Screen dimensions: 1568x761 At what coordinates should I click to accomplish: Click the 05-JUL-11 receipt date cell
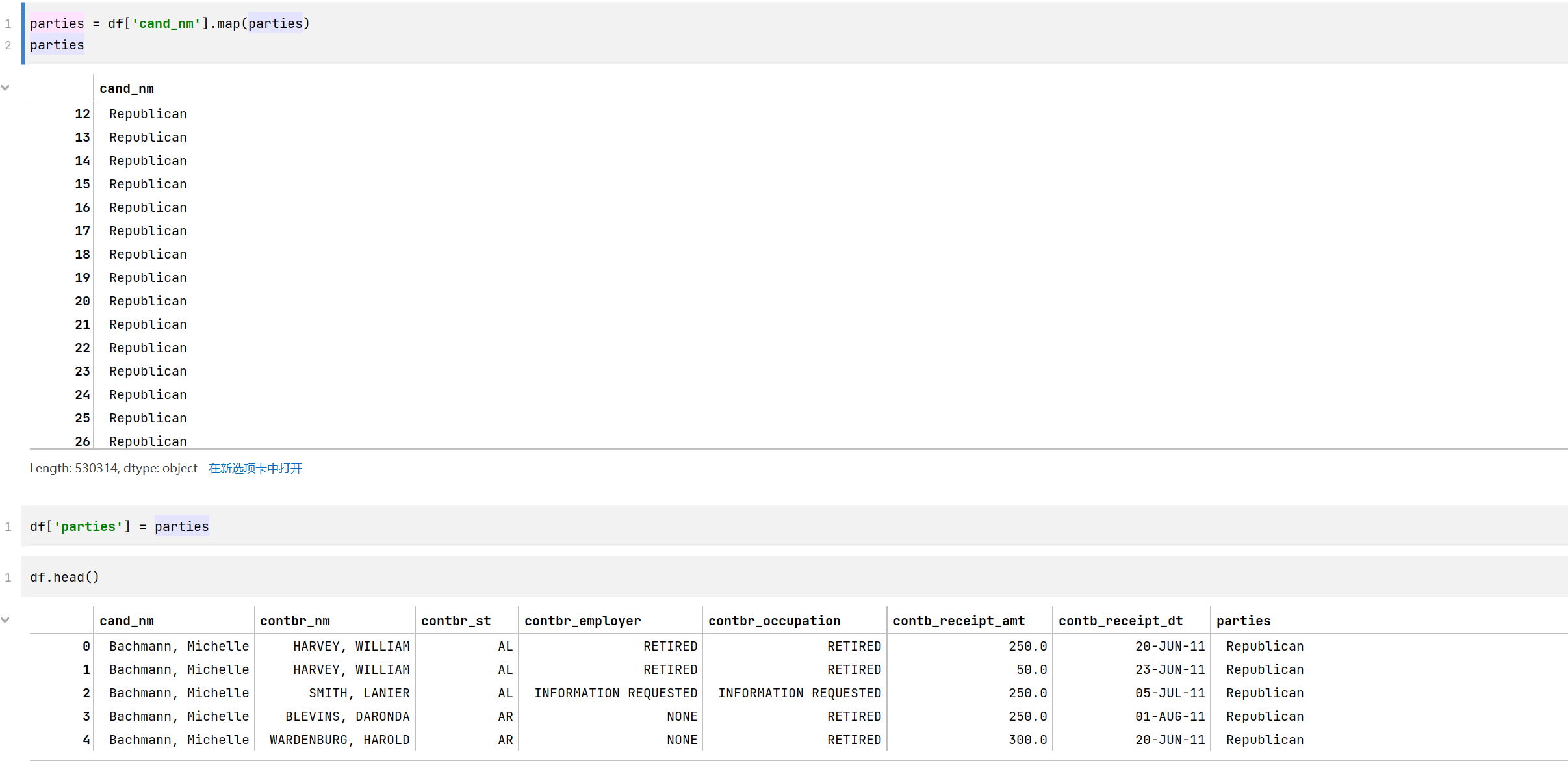(x=1170, y=693)
